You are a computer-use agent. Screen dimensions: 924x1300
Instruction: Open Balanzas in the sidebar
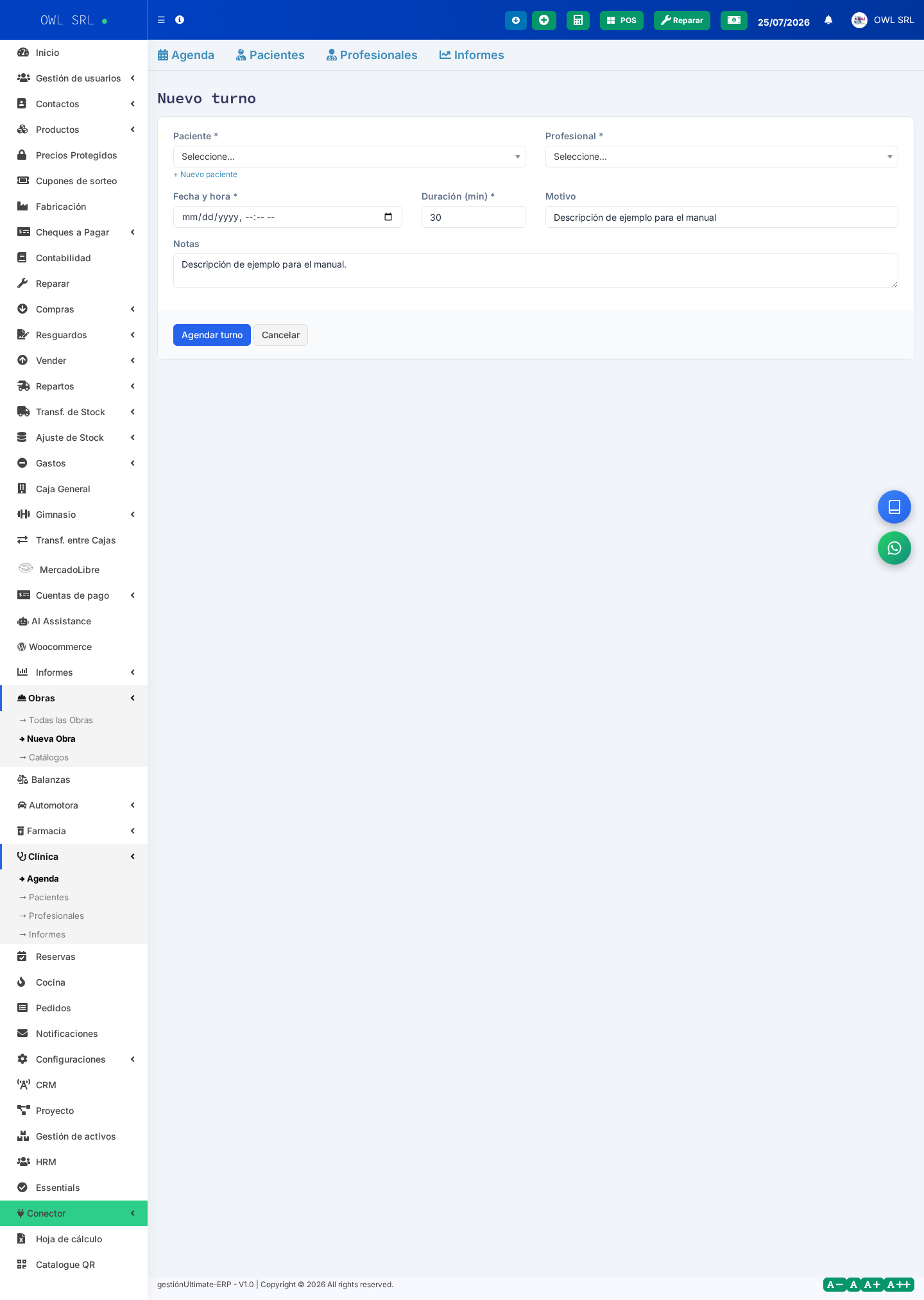pos(74,780)
